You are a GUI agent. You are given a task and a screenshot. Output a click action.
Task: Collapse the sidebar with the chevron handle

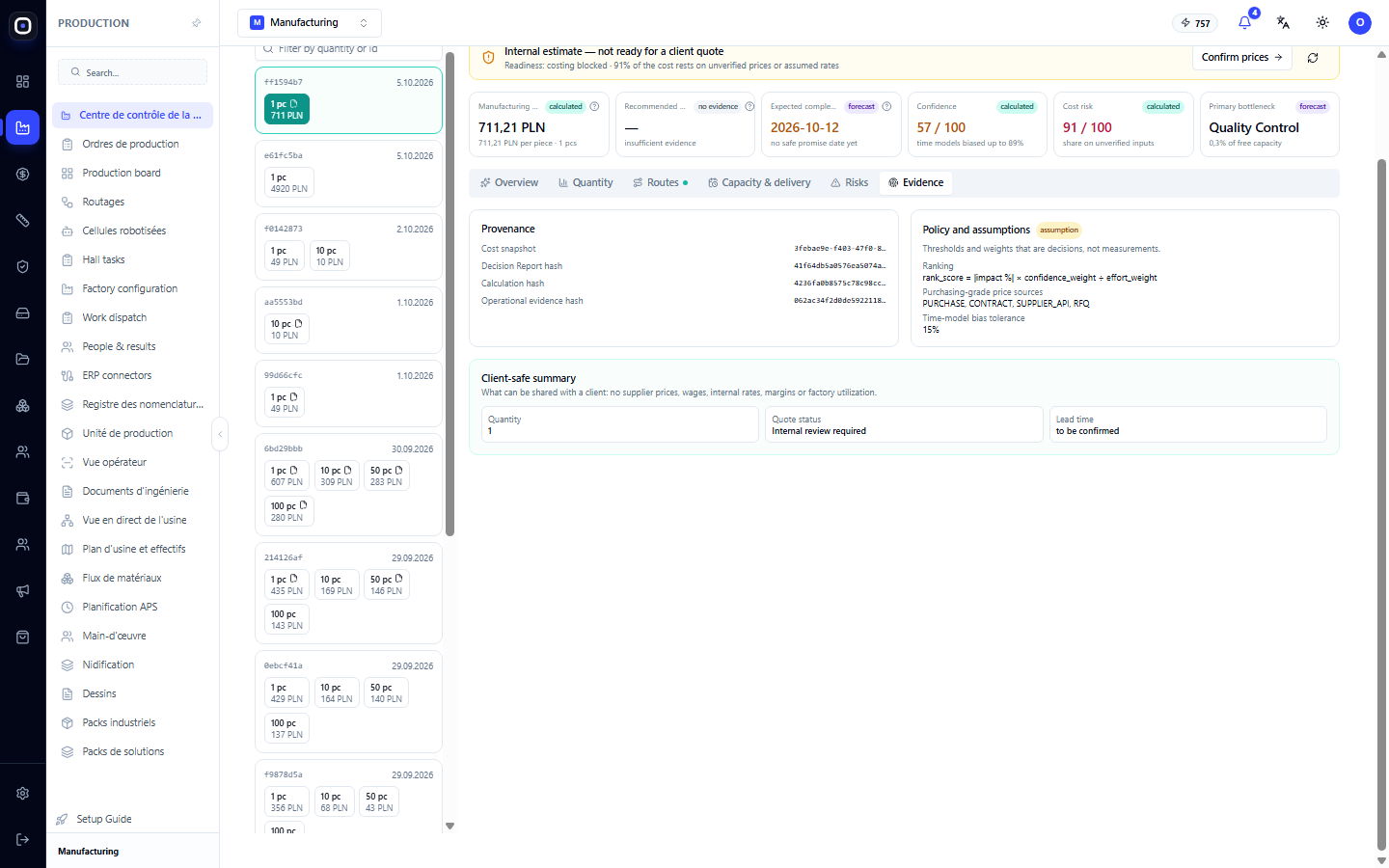click(x=220, y=434)
